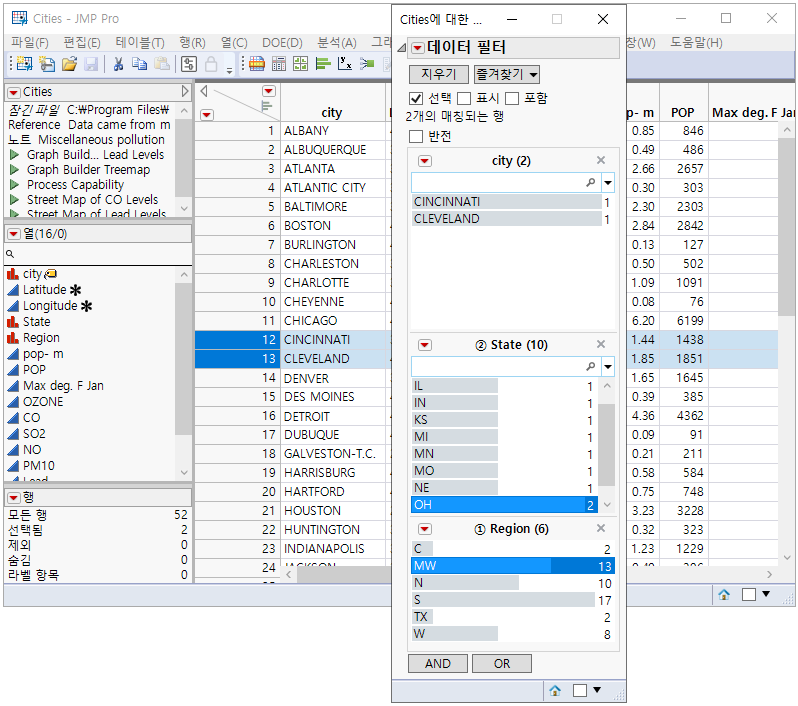Click the Fit Y by X icon

click(345, 64)
